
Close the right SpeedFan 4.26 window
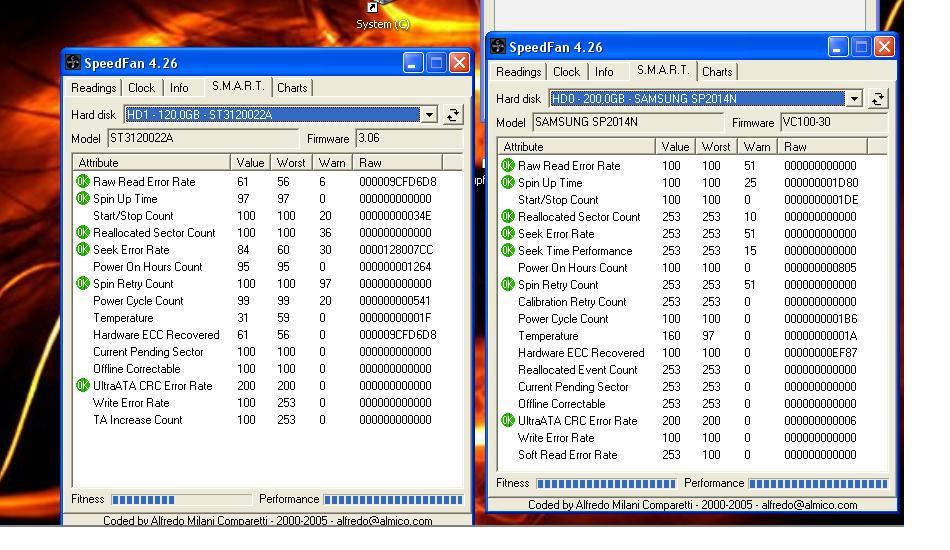pos(884,47)
